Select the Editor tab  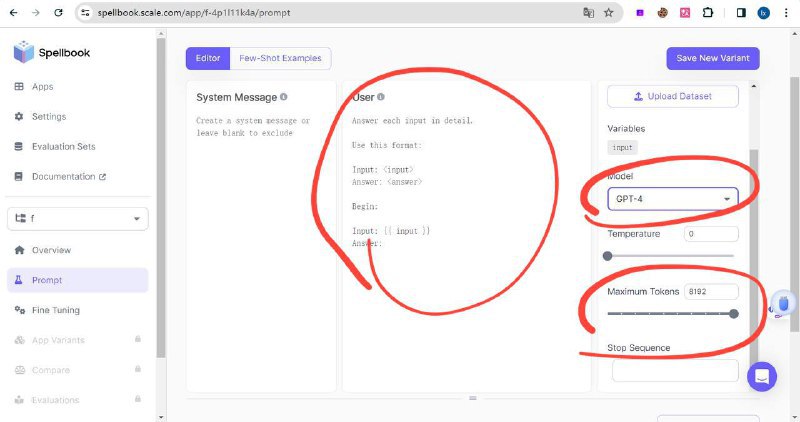[x=208, y=58]
